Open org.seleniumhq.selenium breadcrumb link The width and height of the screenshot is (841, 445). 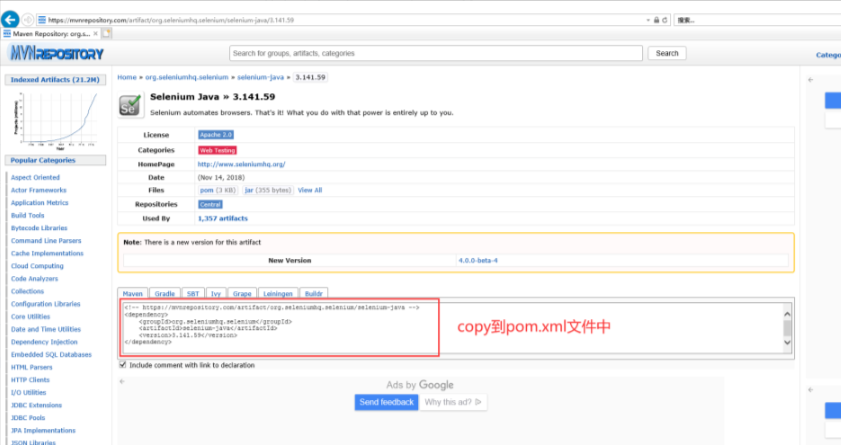pos(187,77)
